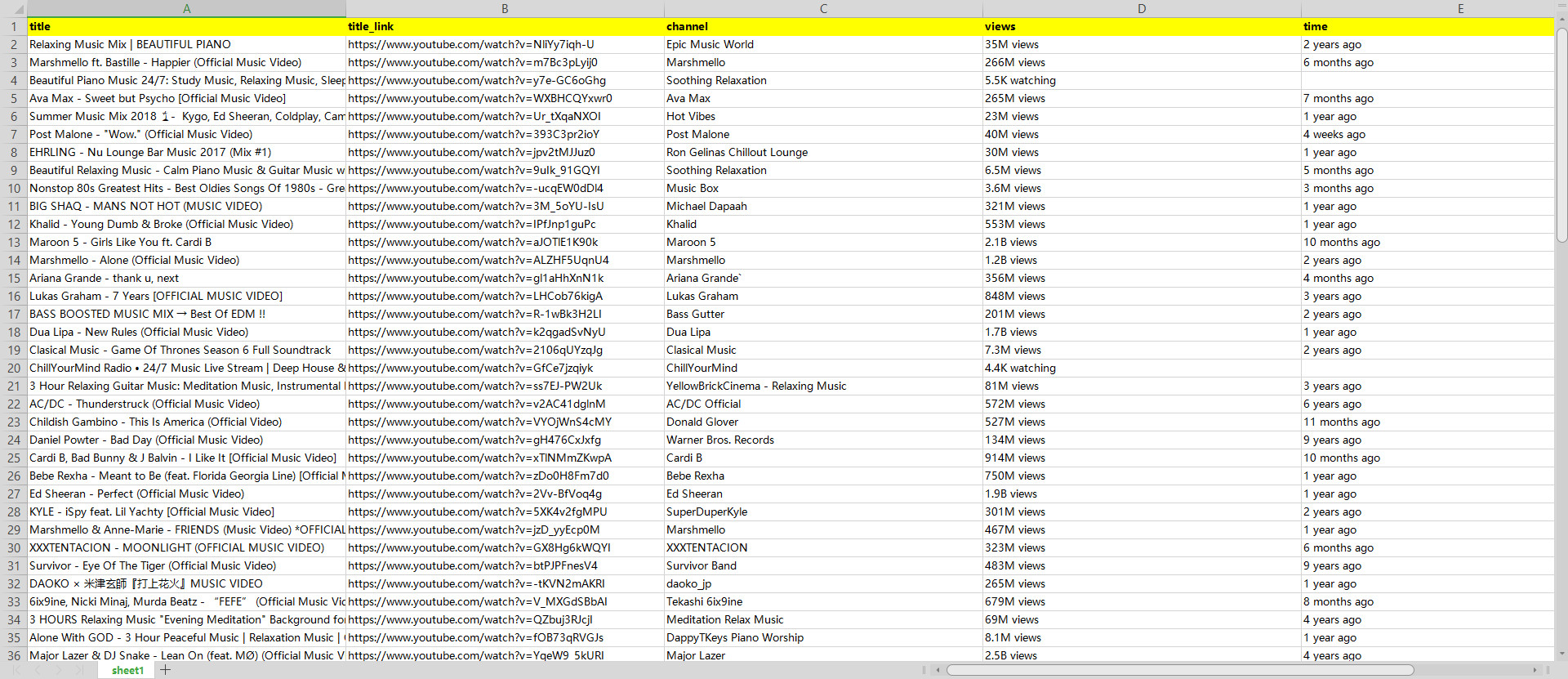Open the sheet1 tab
The width and height of the screenshot is (1568, 679).
pyautogui.click(x=127, y=670)
